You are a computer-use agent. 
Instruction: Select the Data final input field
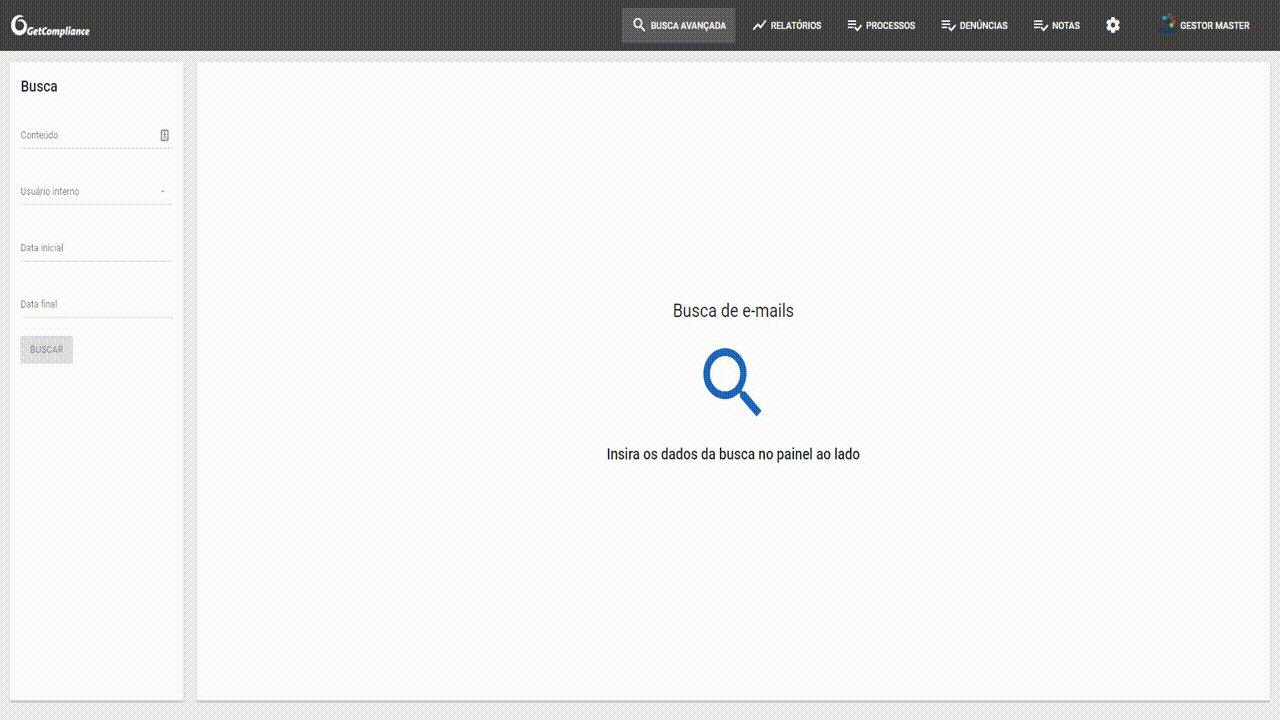(96, 304)
